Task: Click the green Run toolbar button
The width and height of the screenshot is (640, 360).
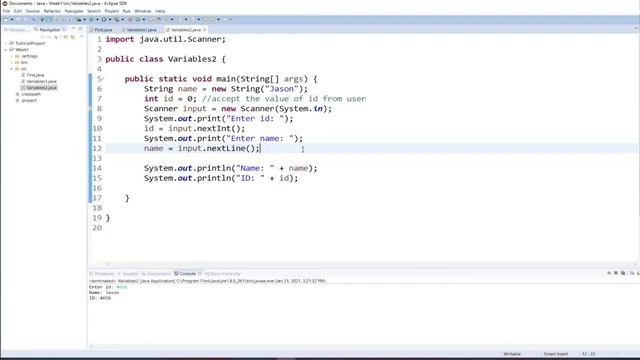Action: click(x=104, y=19)
